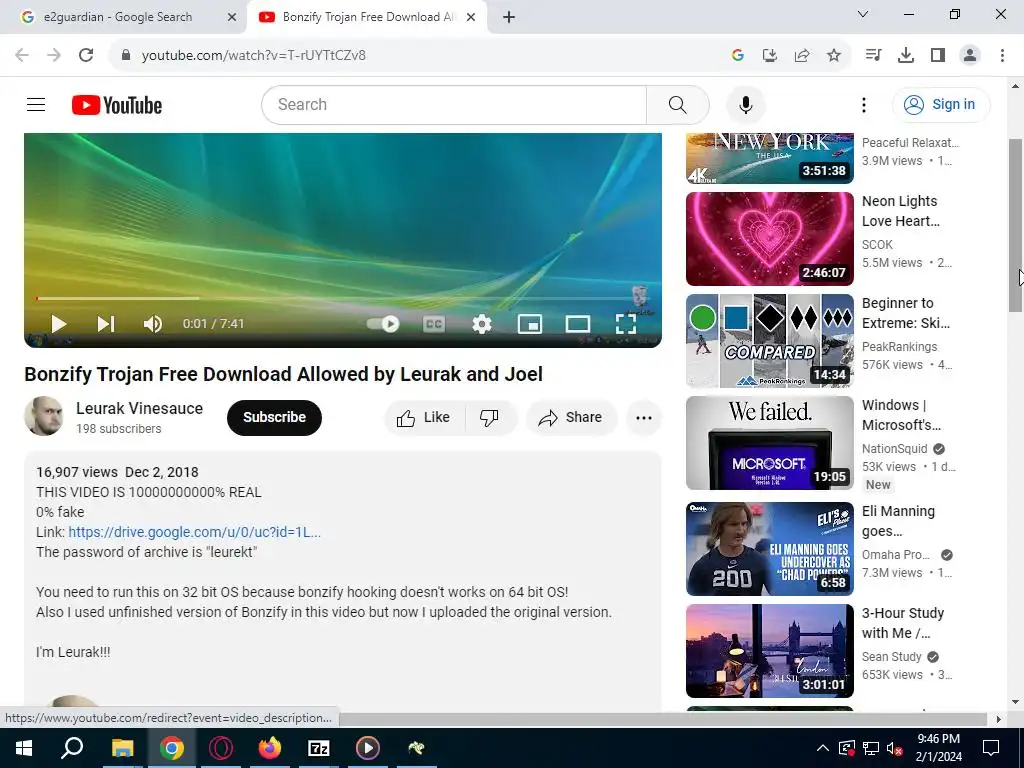Open more actions menu beside Share
The image size is (1024, 768).
[x=644, y=418]
